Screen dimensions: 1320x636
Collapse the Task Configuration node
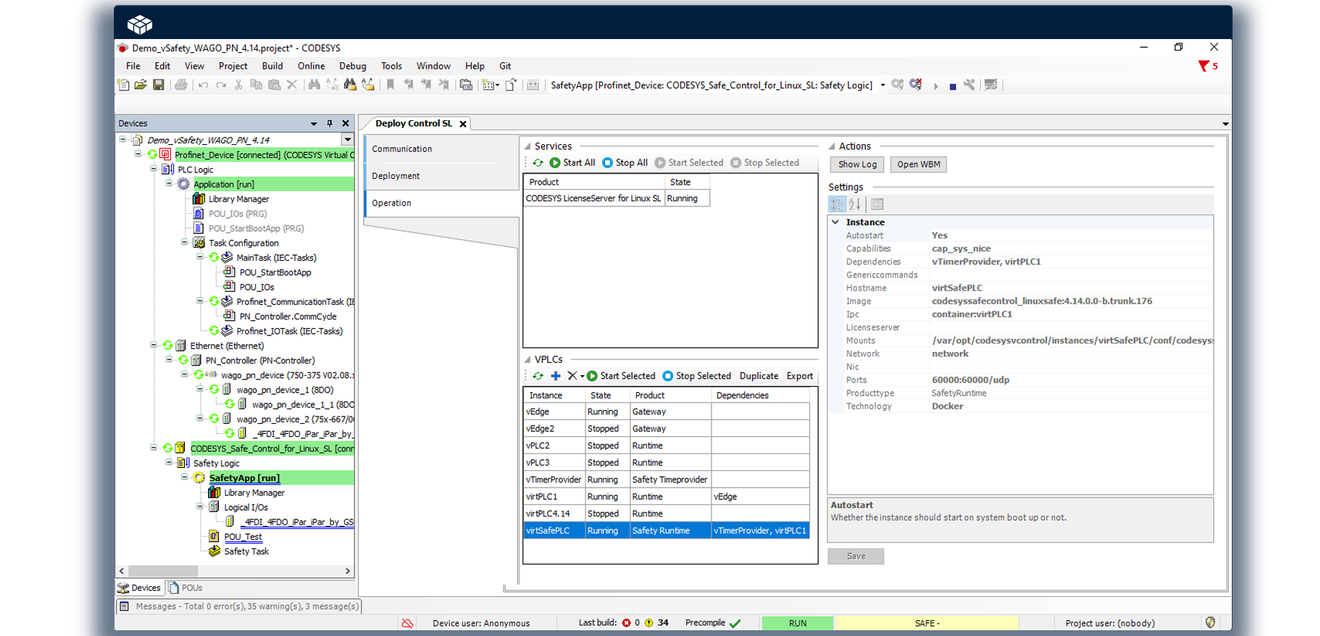185,243
